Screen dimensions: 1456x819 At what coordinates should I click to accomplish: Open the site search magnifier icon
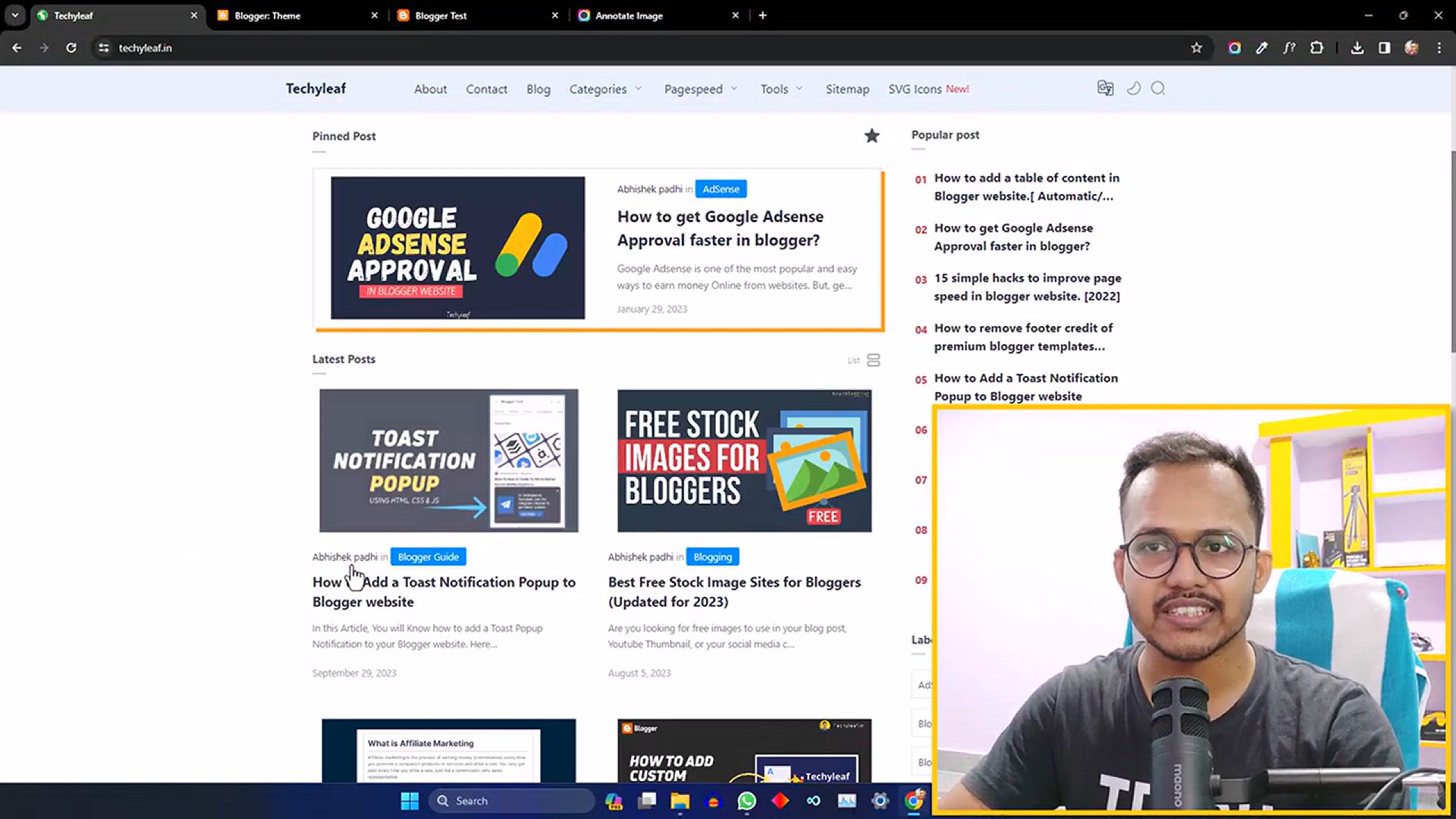point(1158,88)
